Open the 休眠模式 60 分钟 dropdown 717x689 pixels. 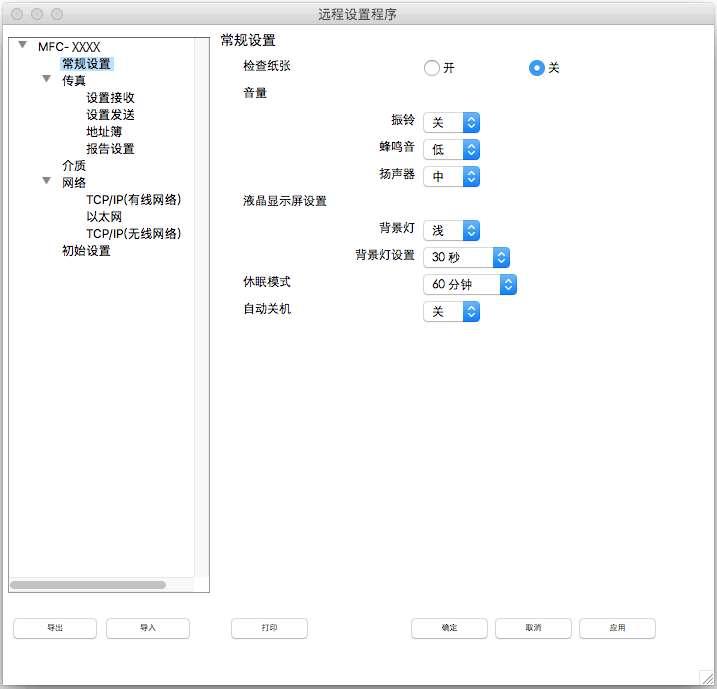click(x=470, y=284)
